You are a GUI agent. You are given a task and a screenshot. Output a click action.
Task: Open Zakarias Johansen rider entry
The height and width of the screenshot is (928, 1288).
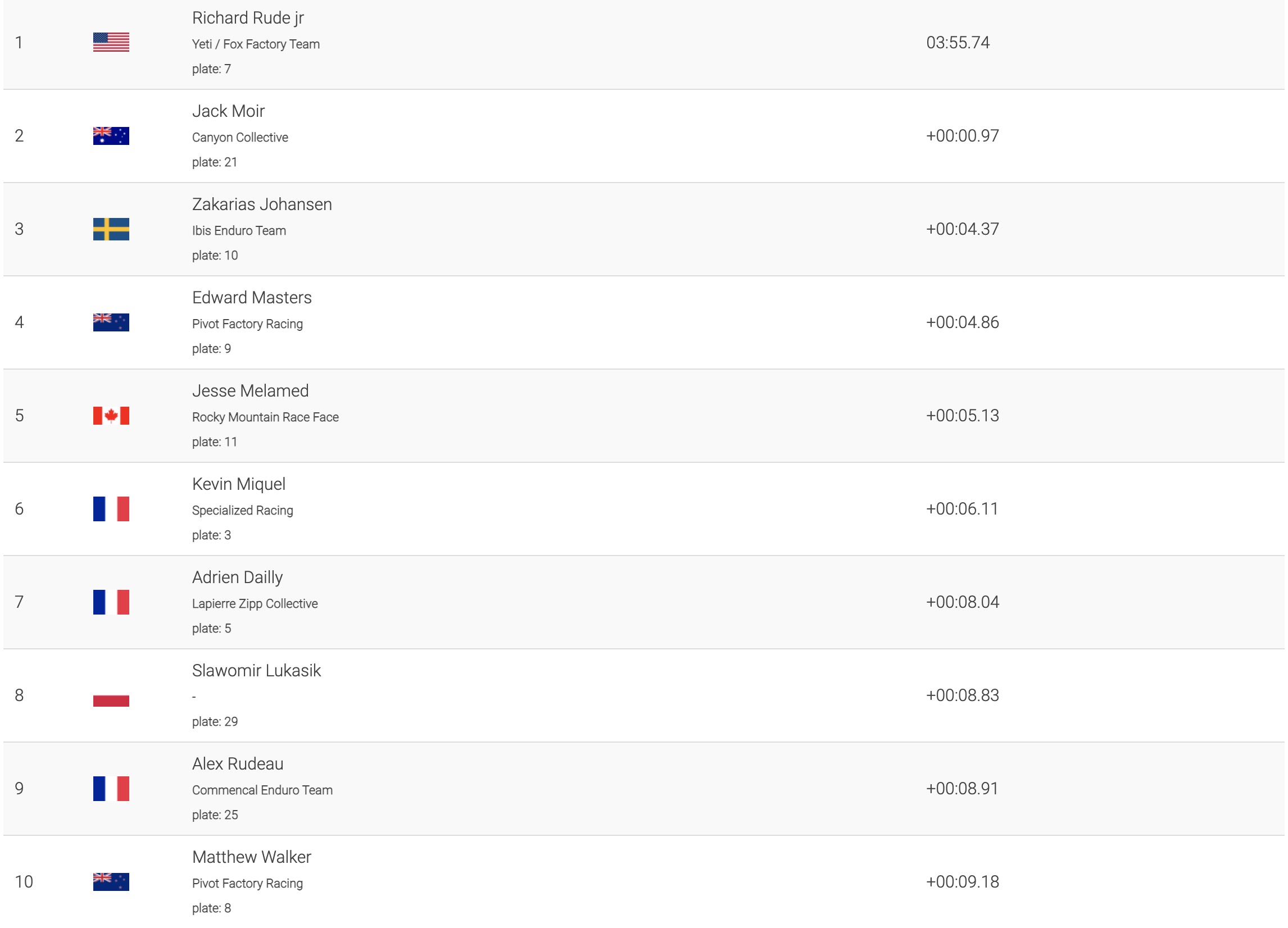pyautogui.click(x=262, y=204)
